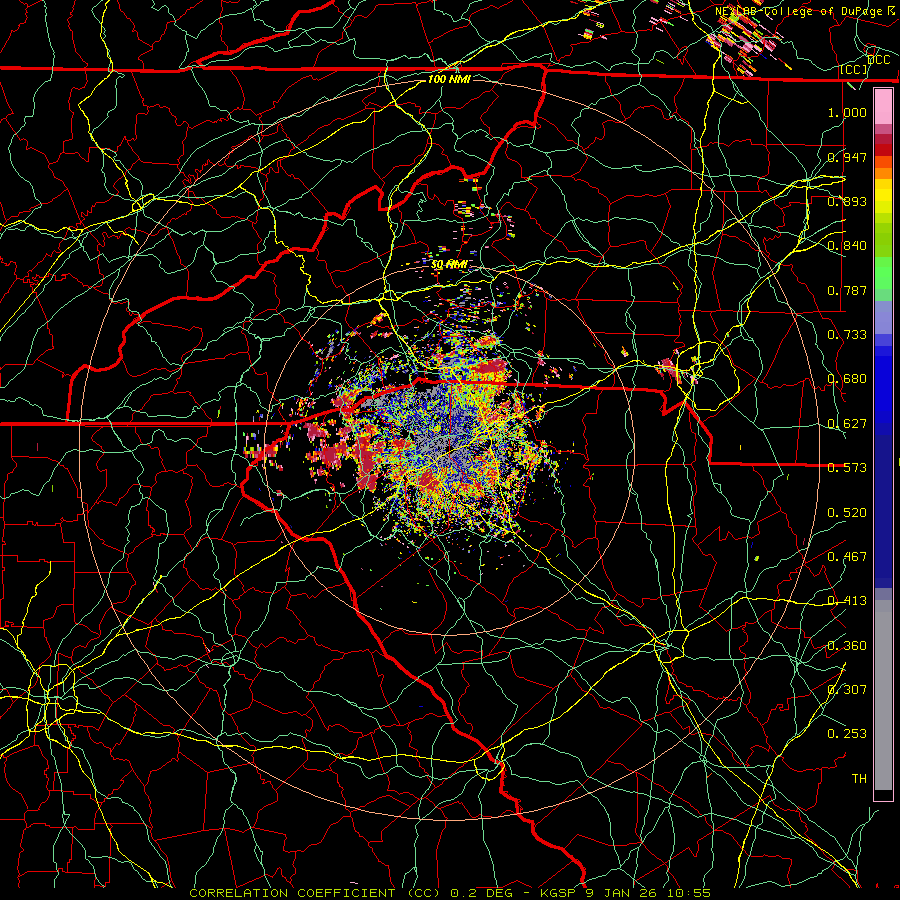This screenshot has height=900, width=900.
Task: Click the "50 NMI" range ring label
Action: pos(449,264)
